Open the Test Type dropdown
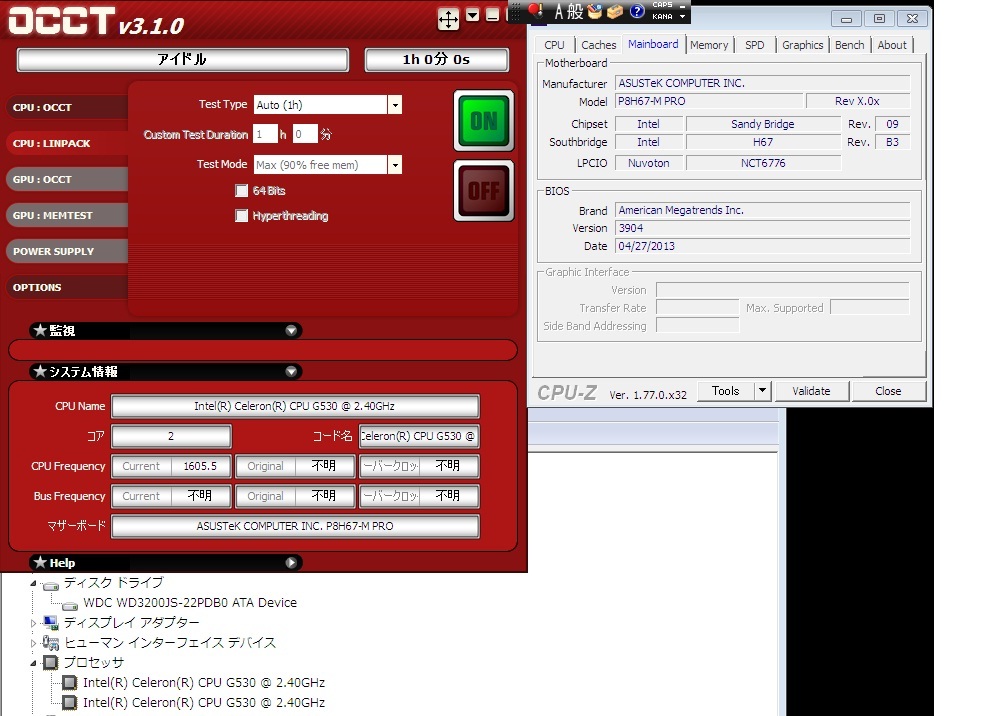Screen dimensions: 1008x716 coord(395,105)
